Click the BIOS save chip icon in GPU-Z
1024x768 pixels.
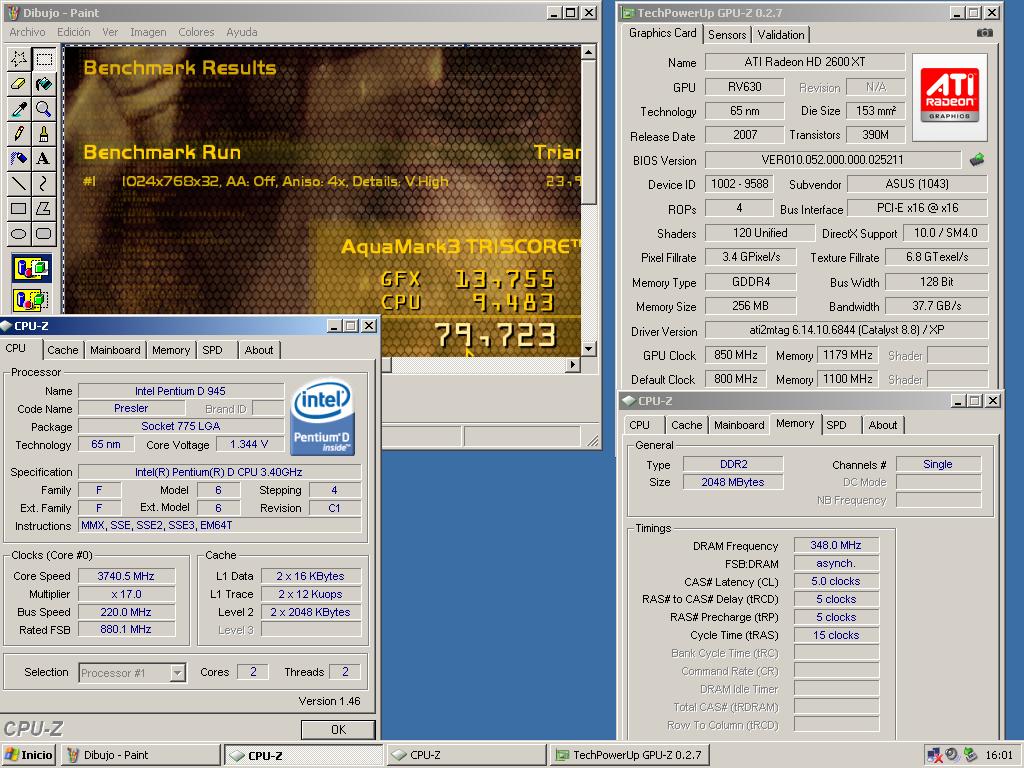coord(976,159)
